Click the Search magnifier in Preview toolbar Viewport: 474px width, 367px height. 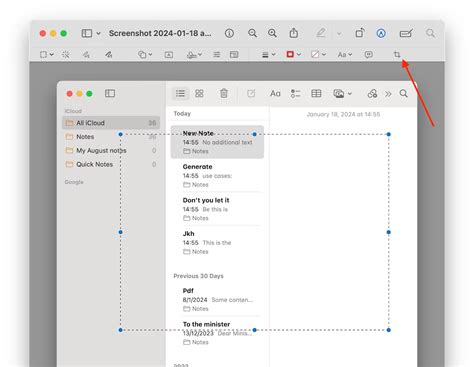[x=430, y=33]
